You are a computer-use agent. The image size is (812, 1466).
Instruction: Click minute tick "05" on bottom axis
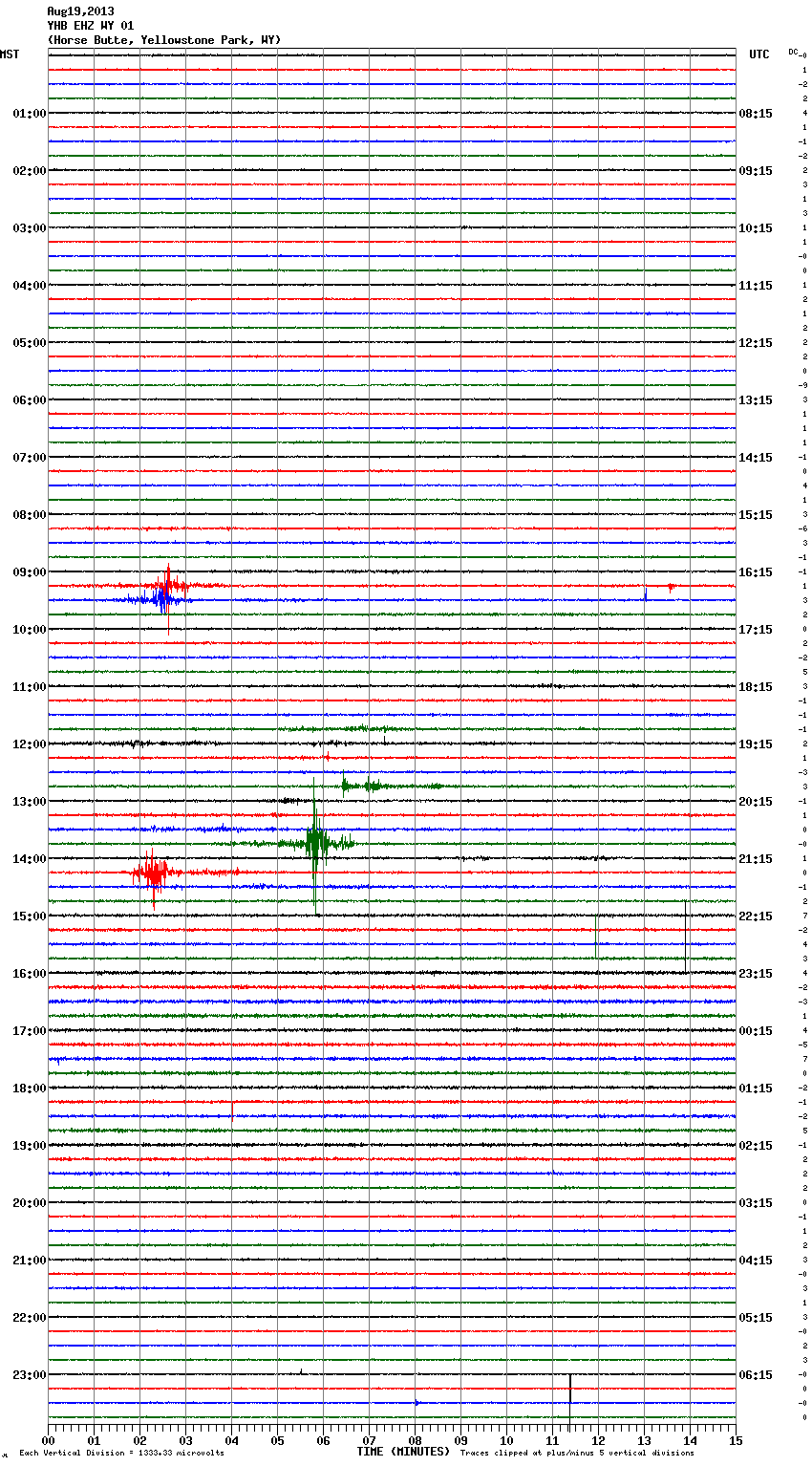(277, 1440)
